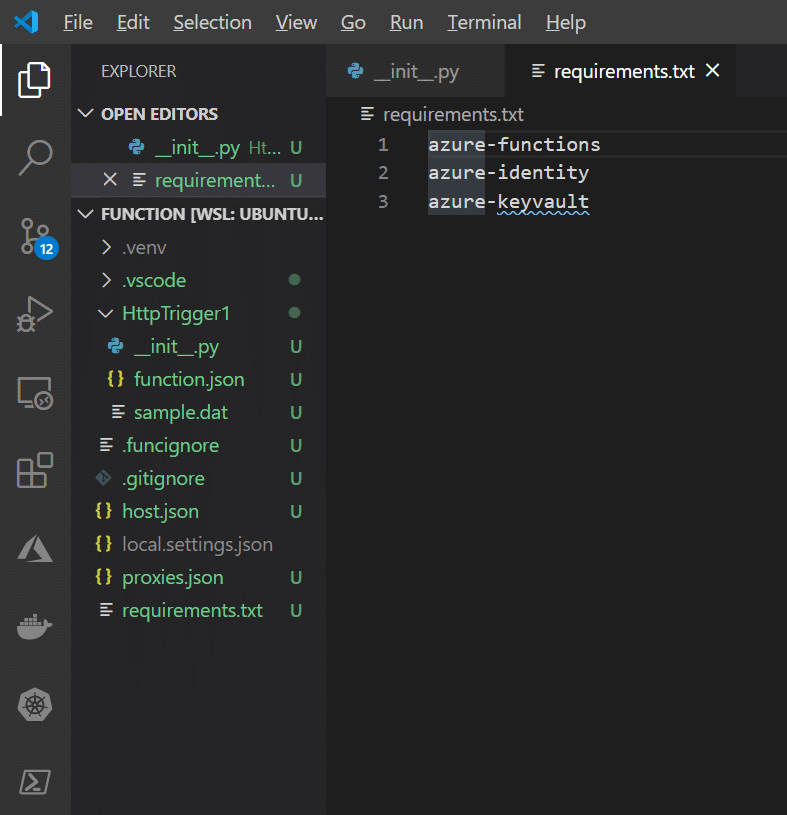Click braces icon beside host.json
The image size is (787, 815).
(103, 511)
